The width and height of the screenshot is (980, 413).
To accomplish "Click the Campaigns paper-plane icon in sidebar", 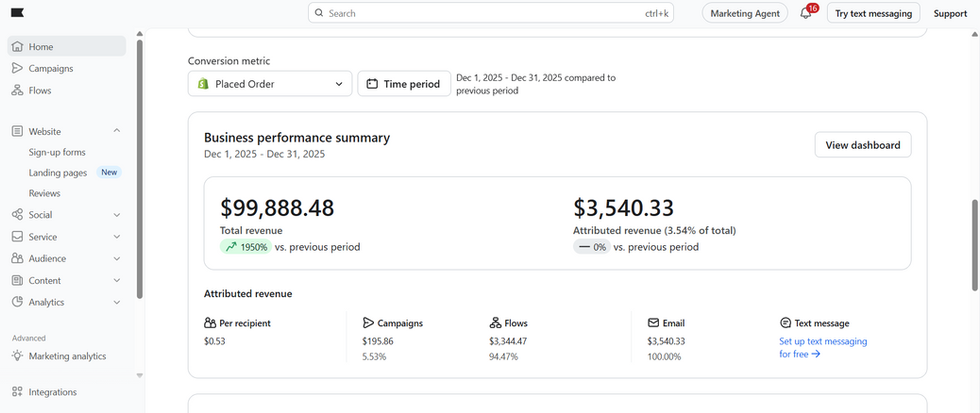I will click(18, 69).
